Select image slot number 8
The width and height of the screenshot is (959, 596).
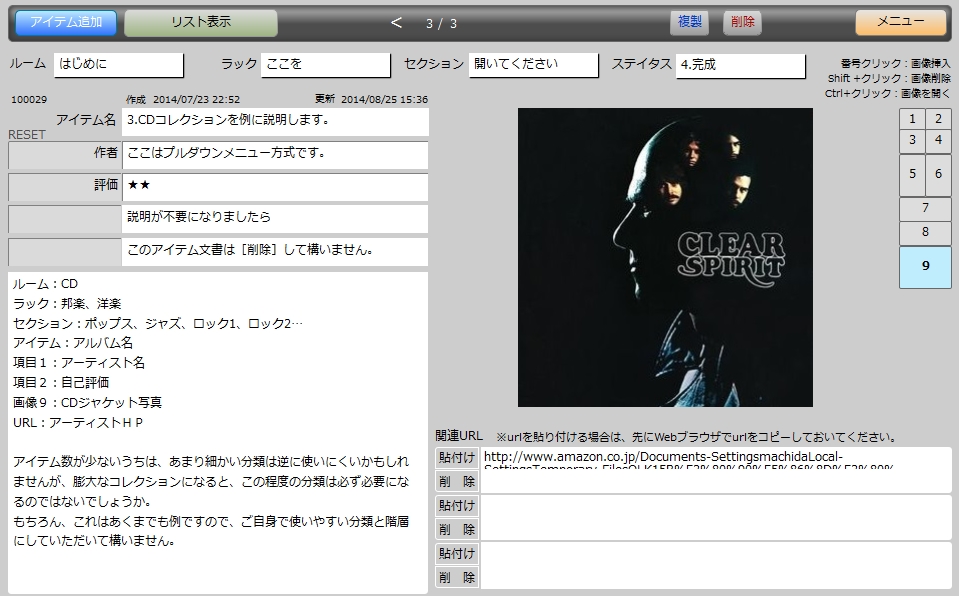tap(925, 233)
